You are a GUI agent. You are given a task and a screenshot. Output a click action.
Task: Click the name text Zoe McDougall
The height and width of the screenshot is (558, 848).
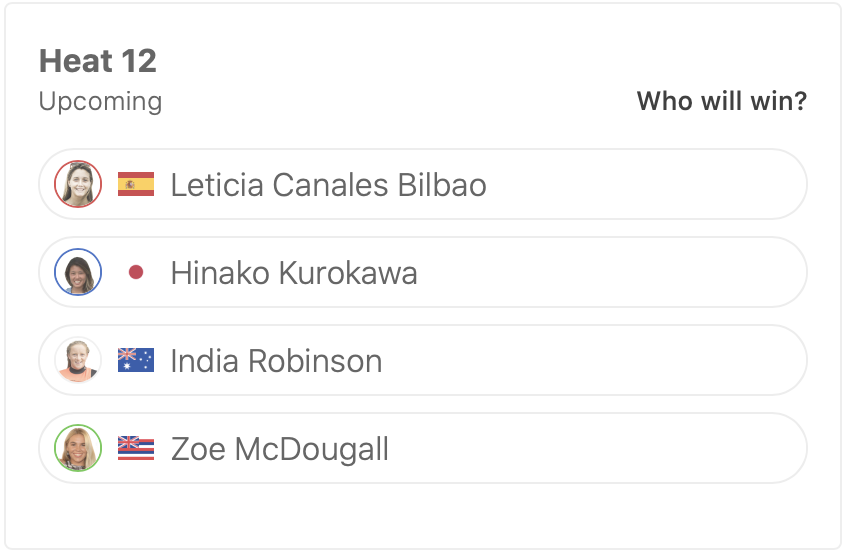(280, 449)
